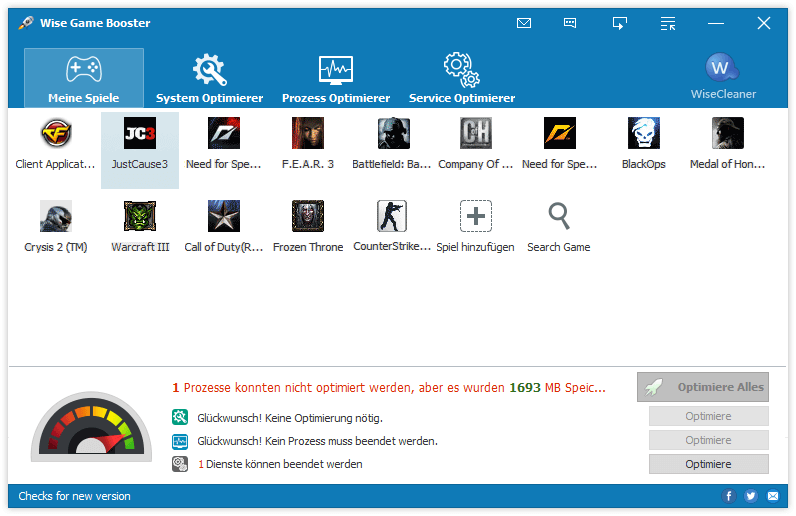The image size is (796, 516).
Task: Click the process status monitor icon
Action: point(180,441)
